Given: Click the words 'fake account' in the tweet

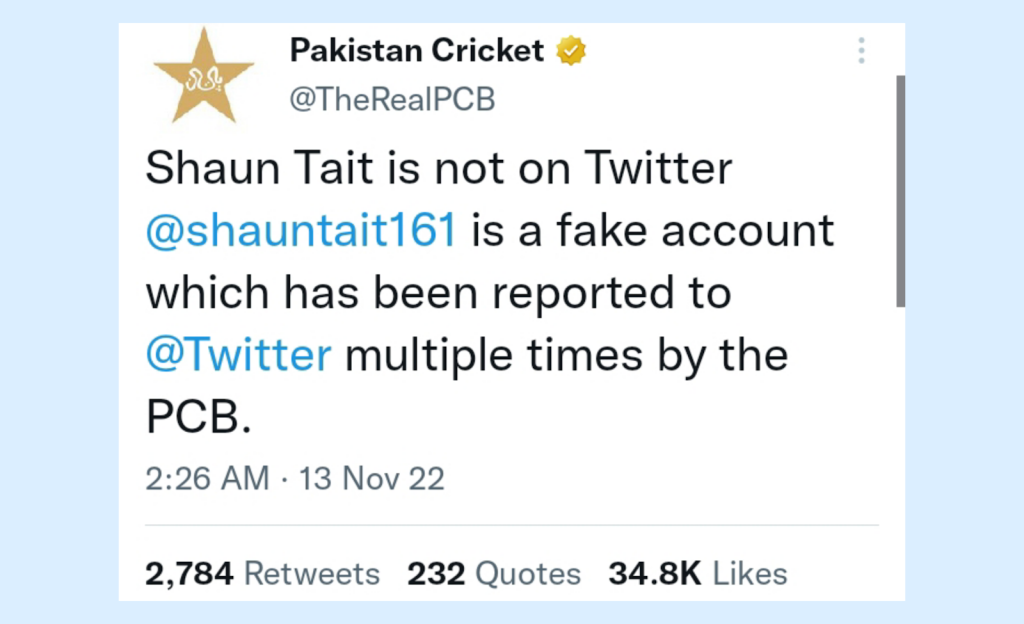Looking at the screenshot, I should point(695,230).
